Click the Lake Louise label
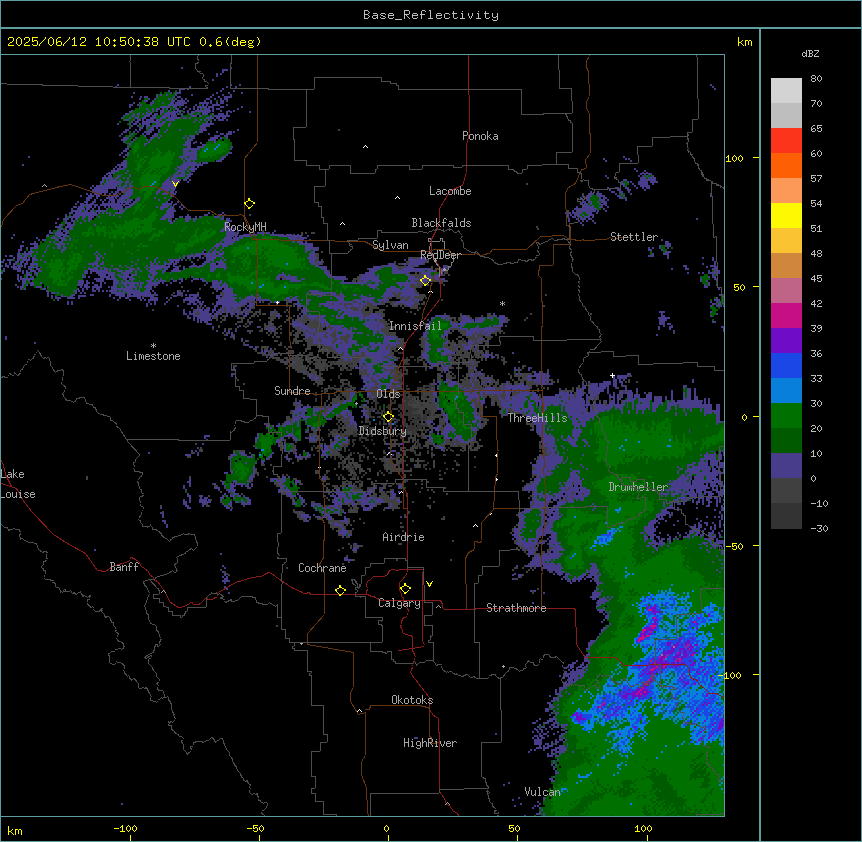Viewport: 862px width, 842px height. (18, 484)
